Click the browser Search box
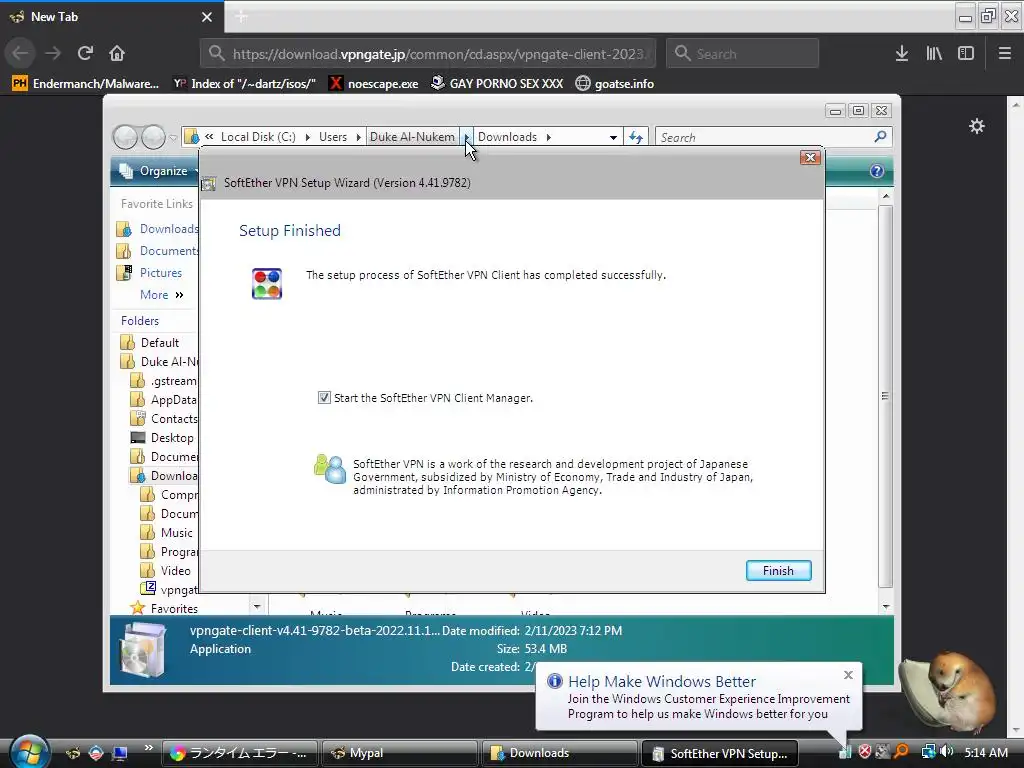The image size is (1024, 768). [x=743, y=54]
